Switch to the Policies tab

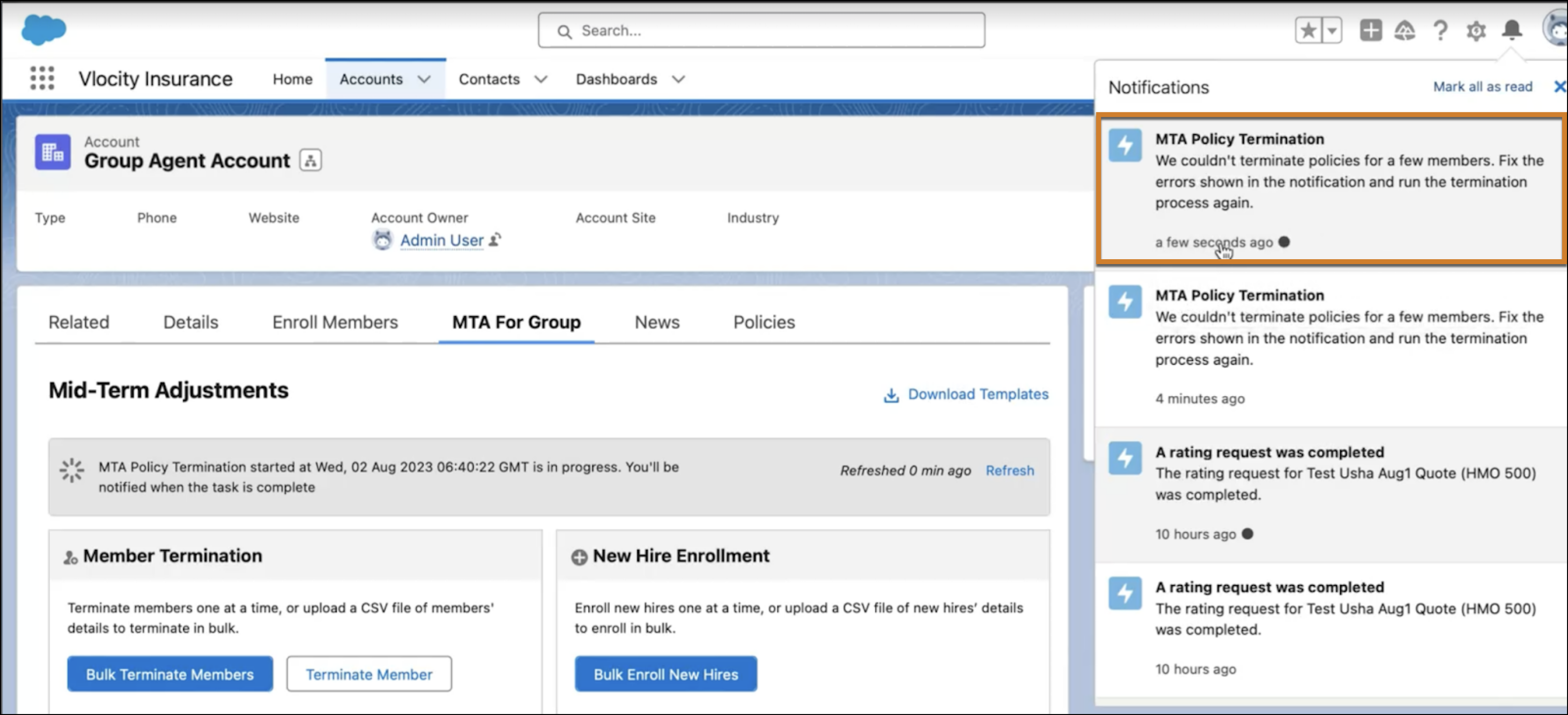764,322
